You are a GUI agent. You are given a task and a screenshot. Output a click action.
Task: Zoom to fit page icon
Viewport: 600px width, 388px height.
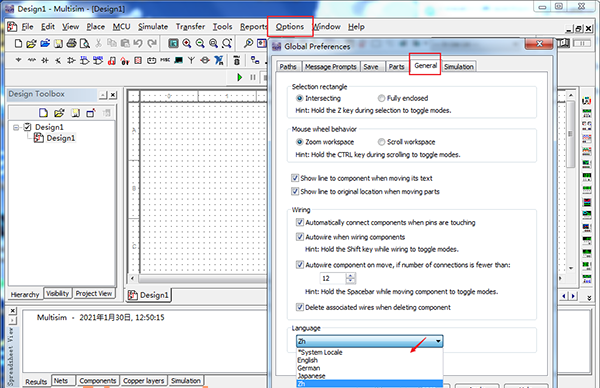(x=227, y=43)
